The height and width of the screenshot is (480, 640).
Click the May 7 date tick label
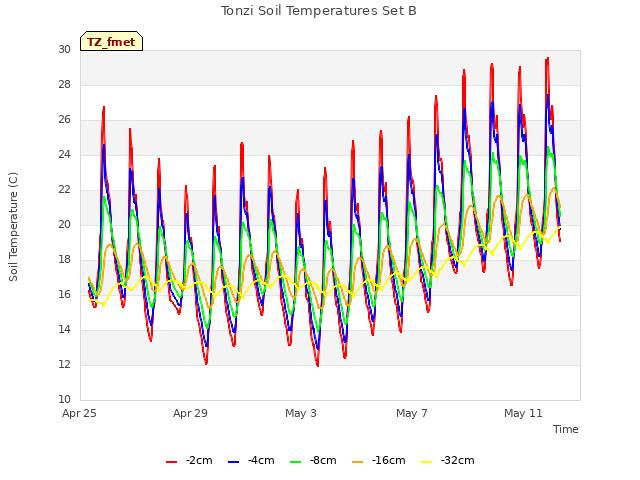point(412,413)
